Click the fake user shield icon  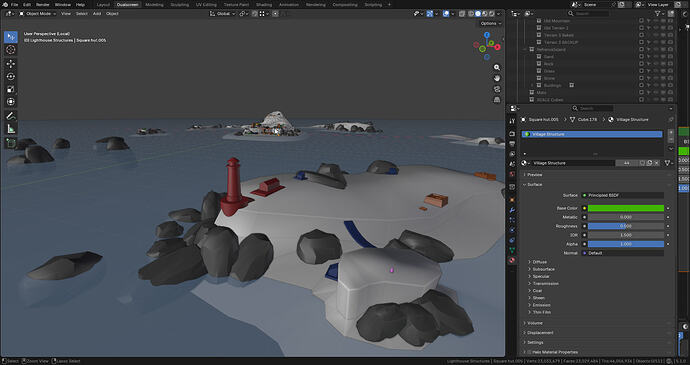coord(642,163)
